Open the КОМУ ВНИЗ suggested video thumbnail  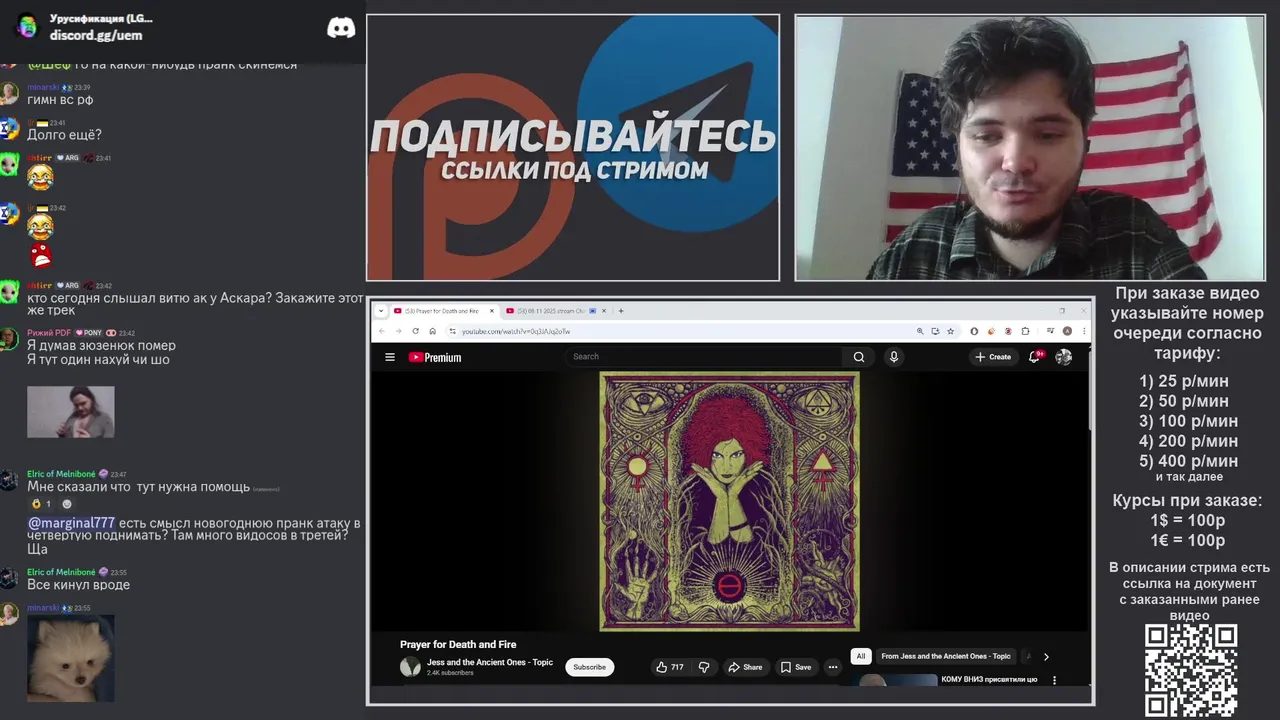898,680
